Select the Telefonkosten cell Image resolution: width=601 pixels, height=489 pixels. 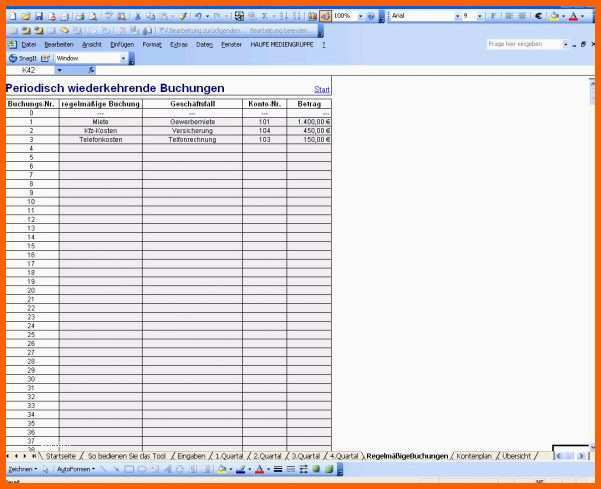coord(101,139)
